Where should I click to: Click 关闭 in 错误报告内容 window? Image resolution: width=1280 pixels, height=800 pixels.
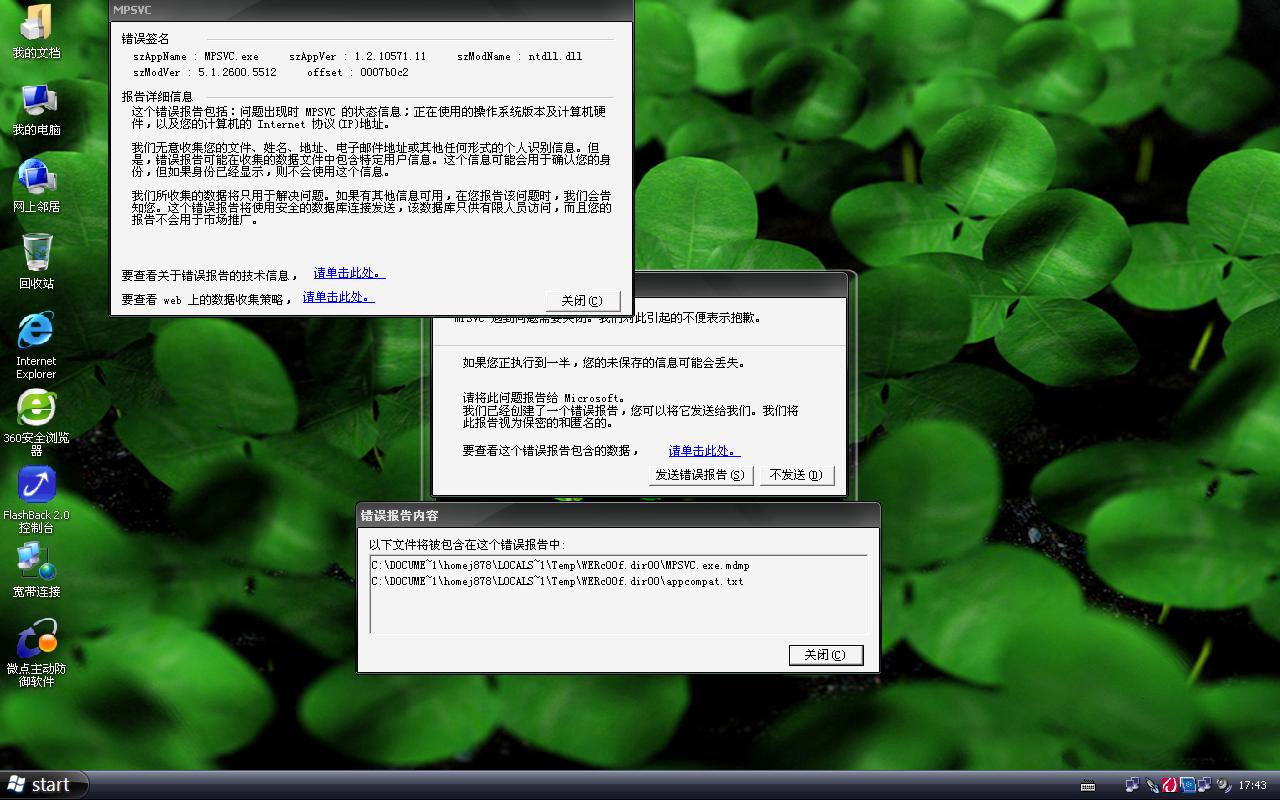coord(826,655)
